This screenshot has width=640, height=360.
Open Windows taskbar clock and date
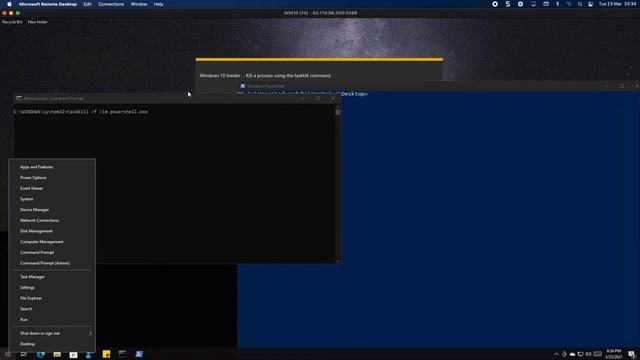[613, 354]
